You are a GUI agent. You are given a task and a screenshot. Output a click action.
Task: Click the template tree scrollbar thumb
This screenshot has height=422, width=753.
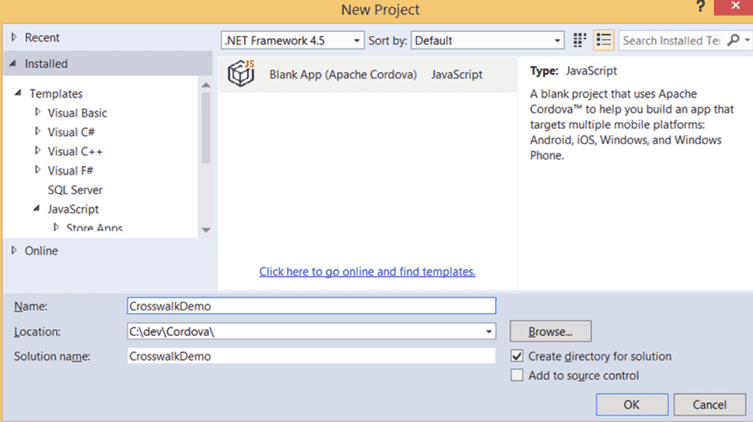click(x=206, y=128)
